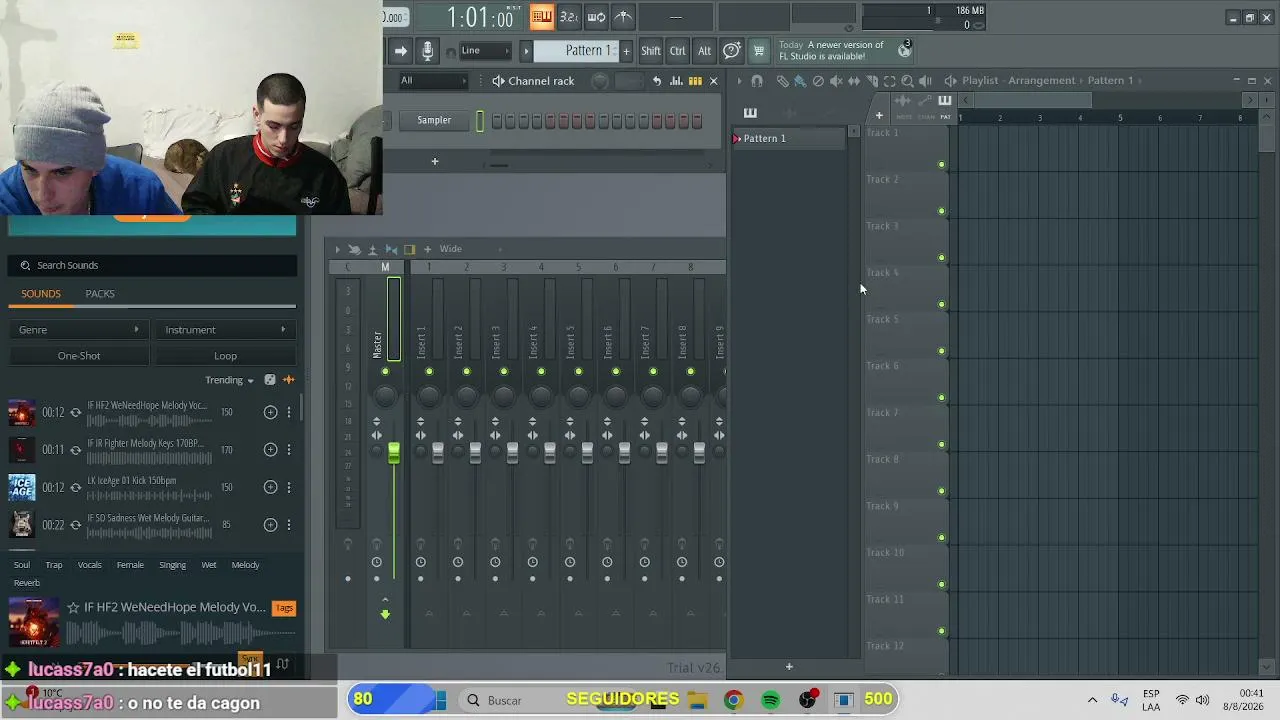Image resolution: width=1280 pixels, height=720 pixels.
Task: Mute Track 5 with its green LED
Action: pyautogui.click(x=941, y=351)
